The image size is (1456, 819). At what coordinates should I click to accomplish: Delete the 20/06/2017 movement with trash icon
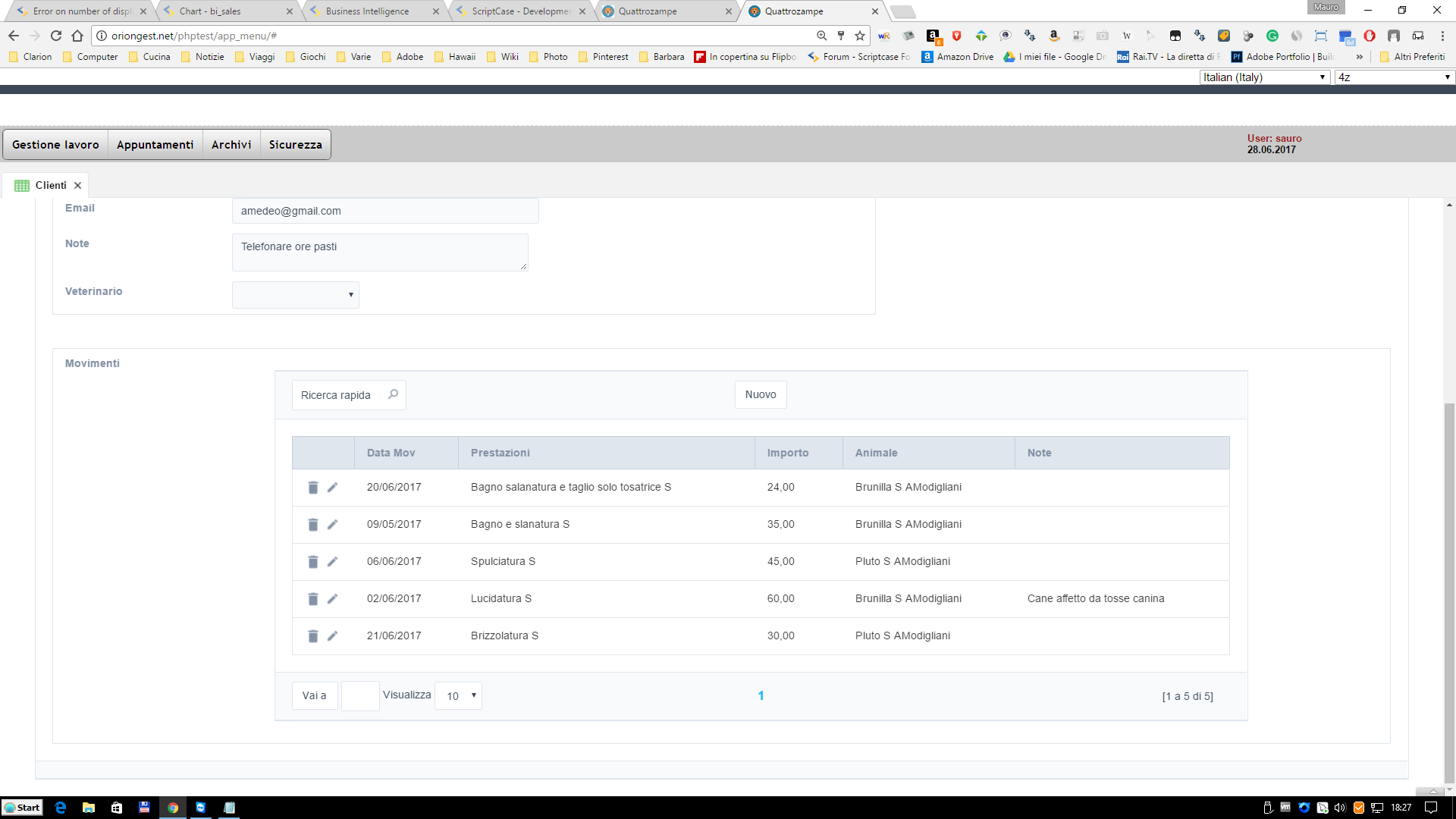coord(312,488)
